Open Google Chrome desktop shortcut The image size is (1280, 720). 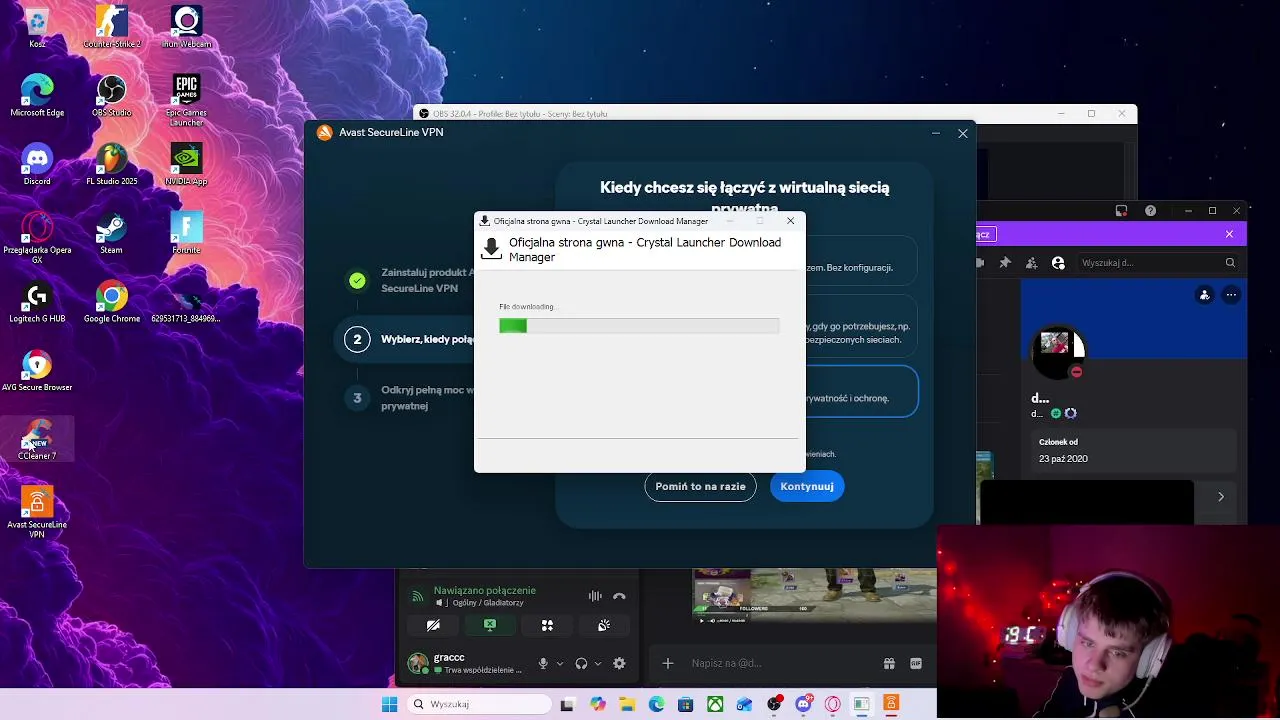(x=111, y=302)
